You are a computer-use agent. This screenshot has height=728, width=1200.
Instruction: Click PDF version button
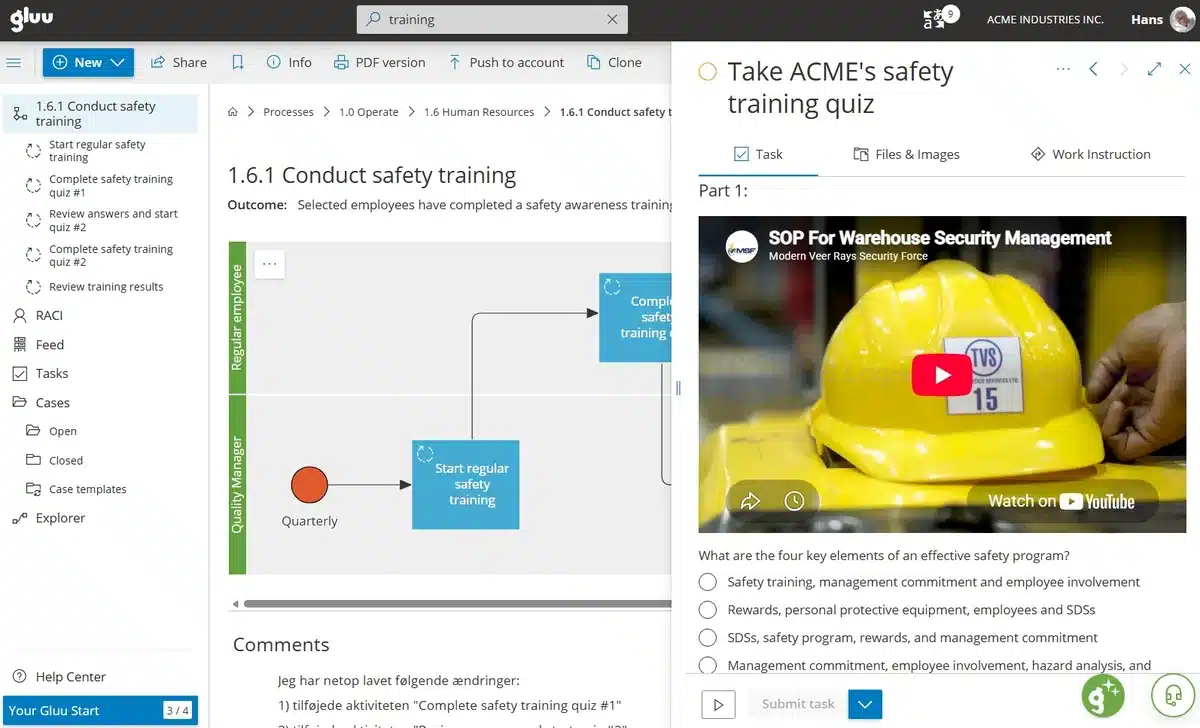click(x=380, y=62)
